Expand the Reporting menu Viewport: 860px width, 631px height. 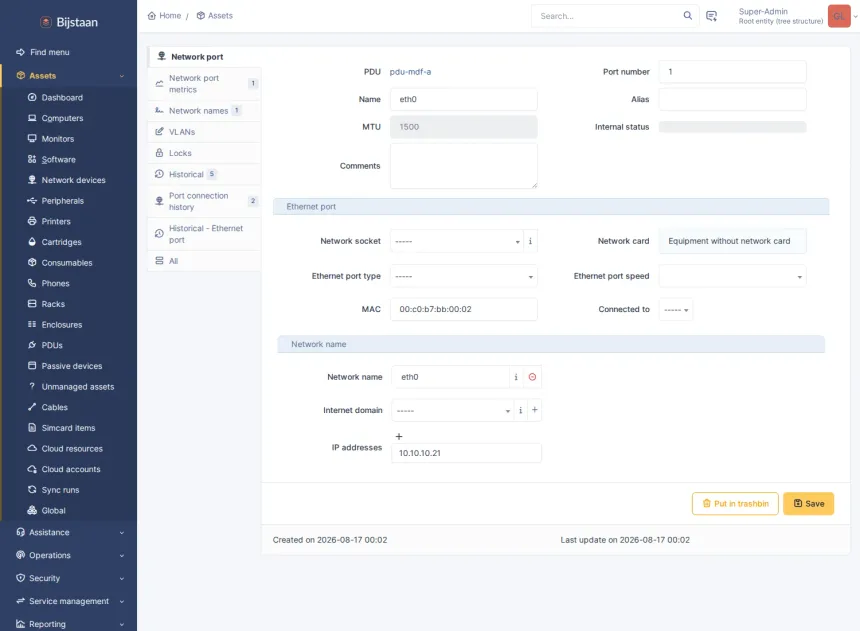[x=69, y=624]
